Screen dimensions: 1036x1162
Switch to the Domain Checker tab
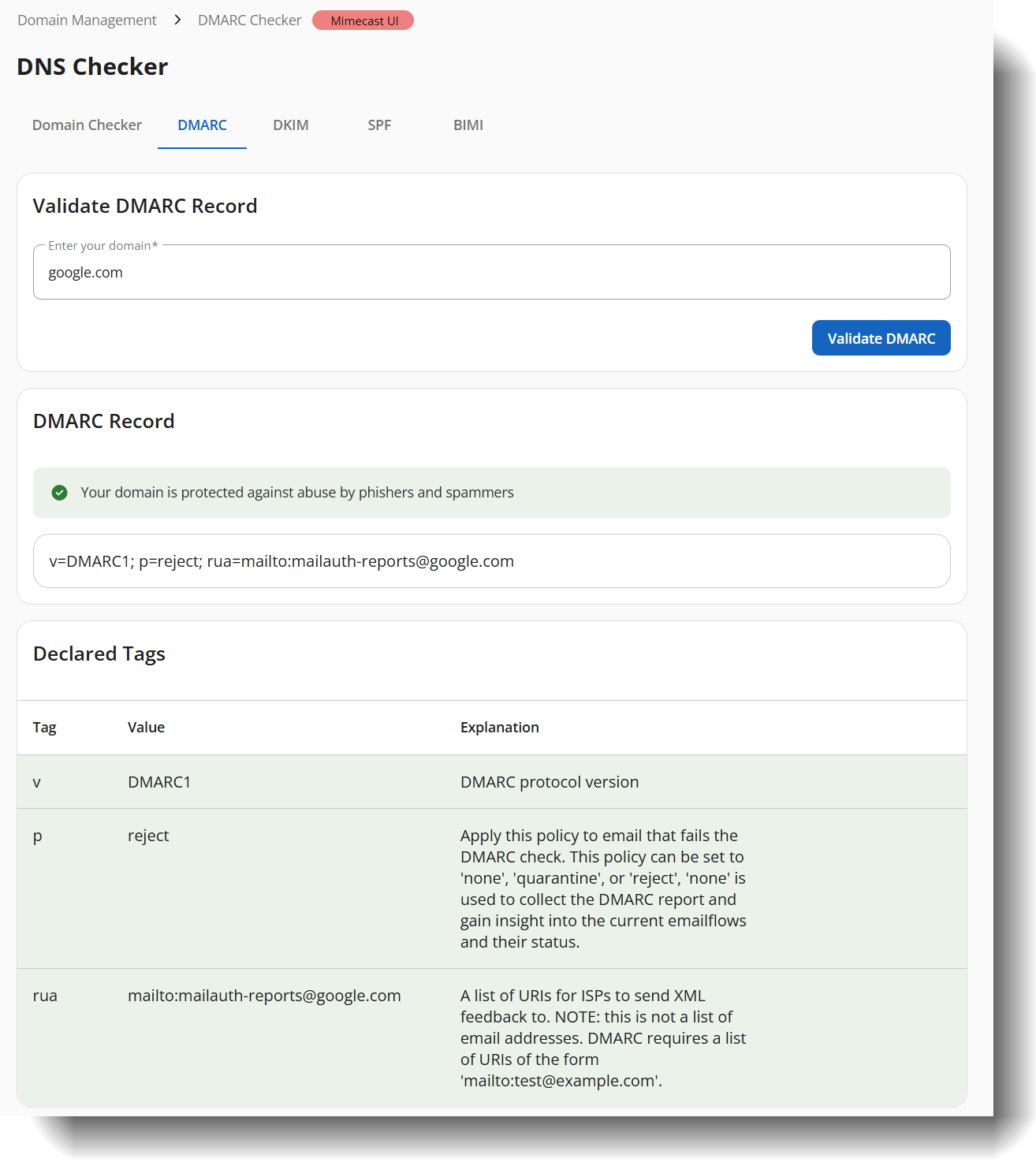coord(87,125)
